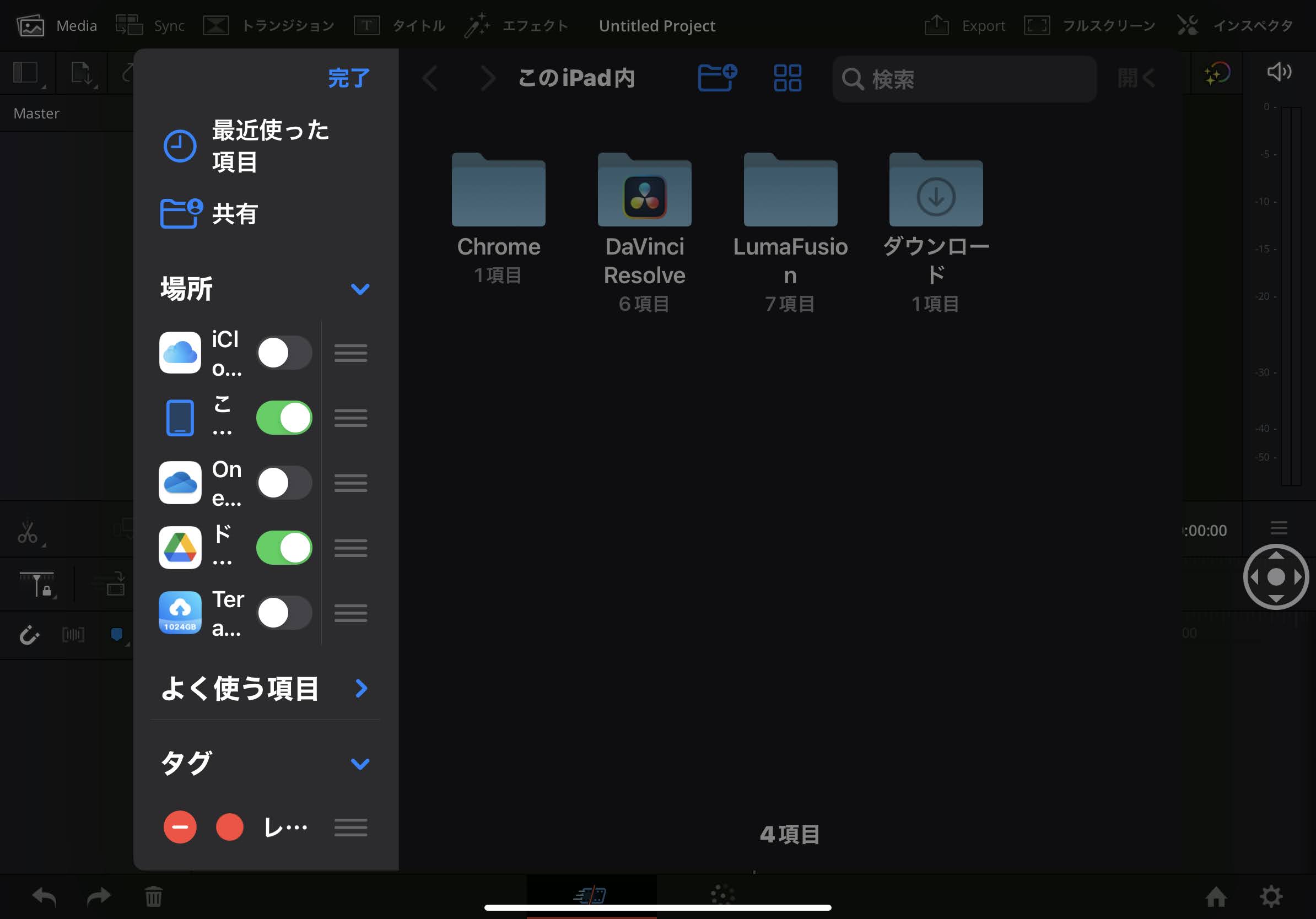The image size is (1316, 919).
Task: Disable the Google Drive location toggle
Action: pos(284,548)
